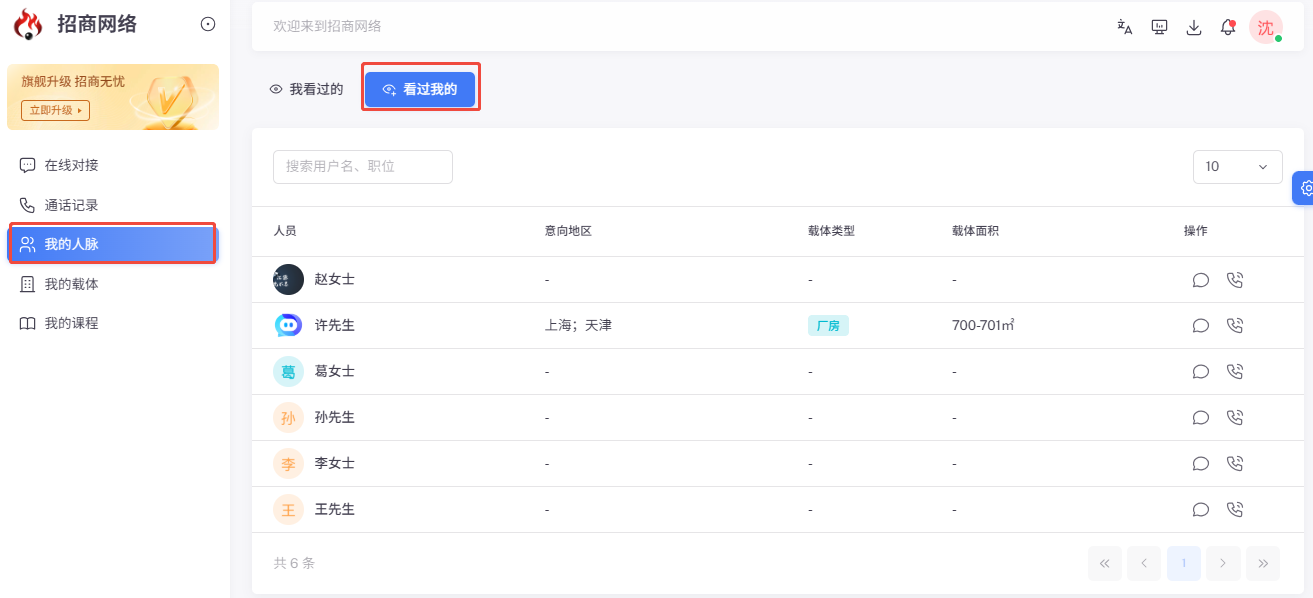This screenshot has width=1313, height=598.
Task: Start chat with 葛女士
Action: tap(1201, 372)
